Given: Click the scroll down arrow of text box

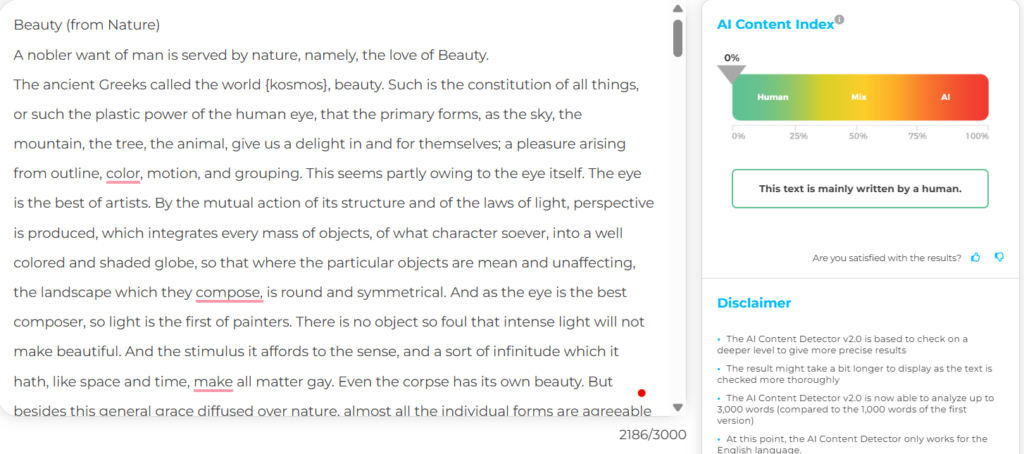Looking at the screenshot, I should click(x=678, y=407).
